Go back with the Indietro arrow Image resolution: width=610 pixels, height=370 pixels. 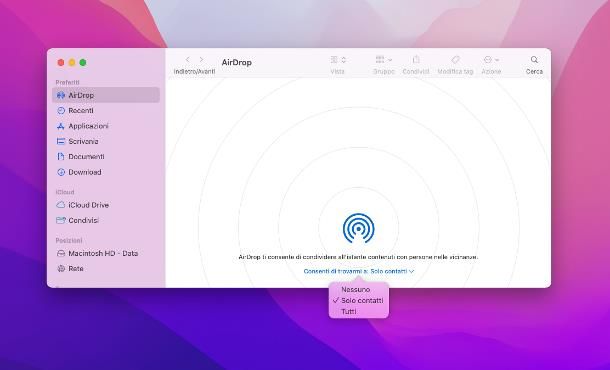click(188, 60)
